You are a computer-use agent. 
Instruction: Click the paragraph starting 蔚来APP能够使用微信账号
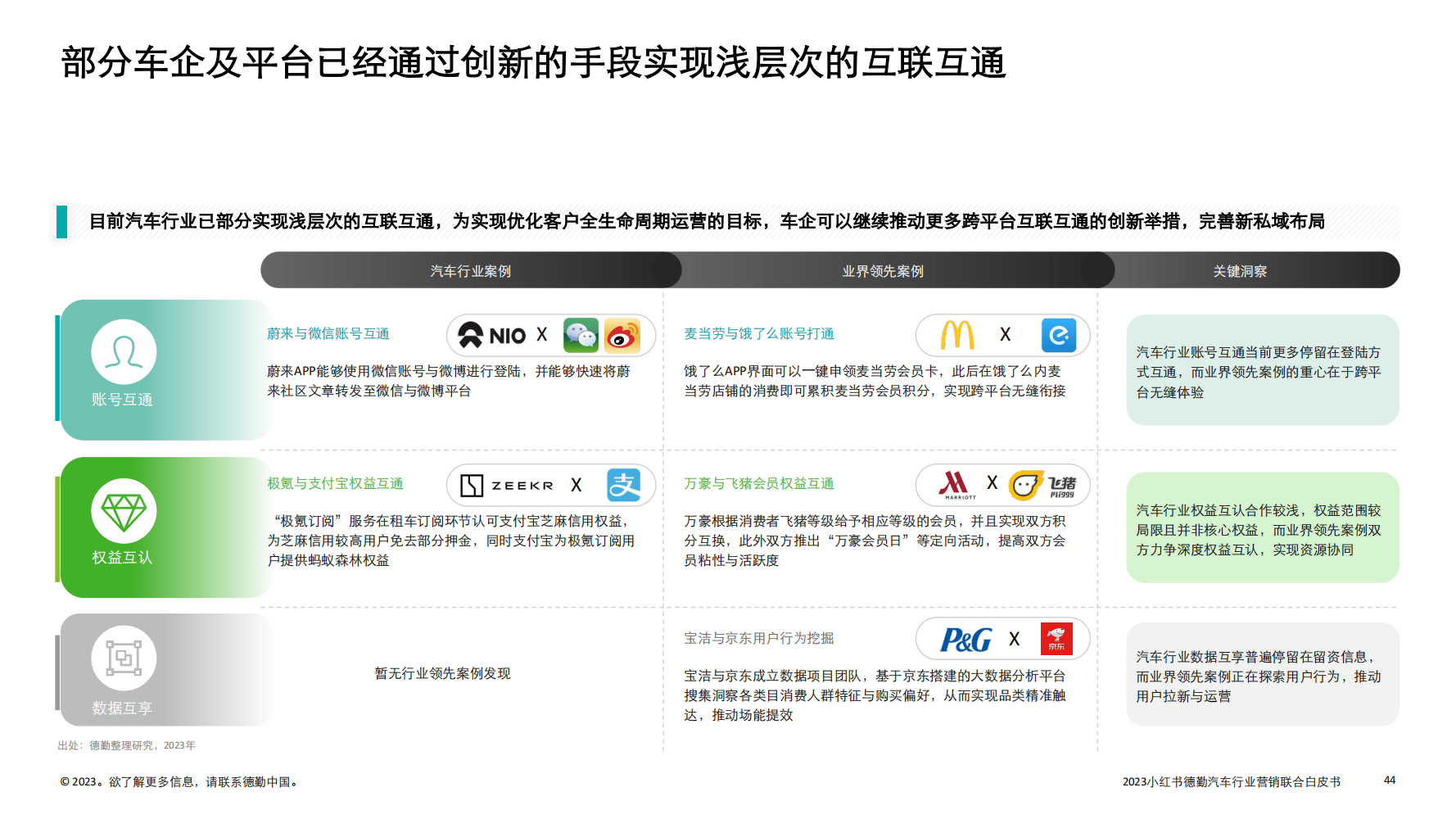tap(449, 381)
